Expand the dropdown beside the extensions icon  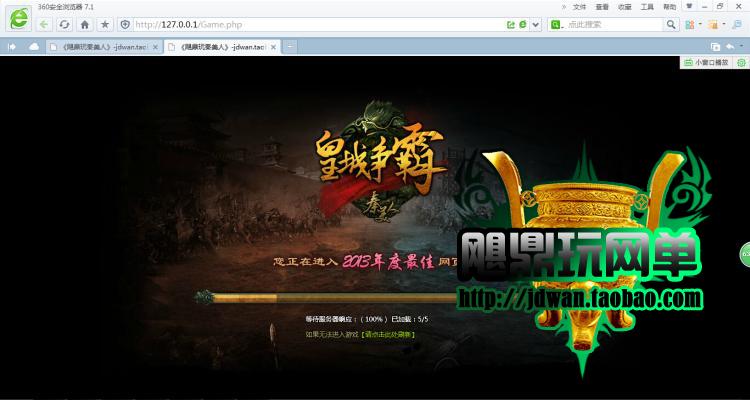click(x=700, y=24)
